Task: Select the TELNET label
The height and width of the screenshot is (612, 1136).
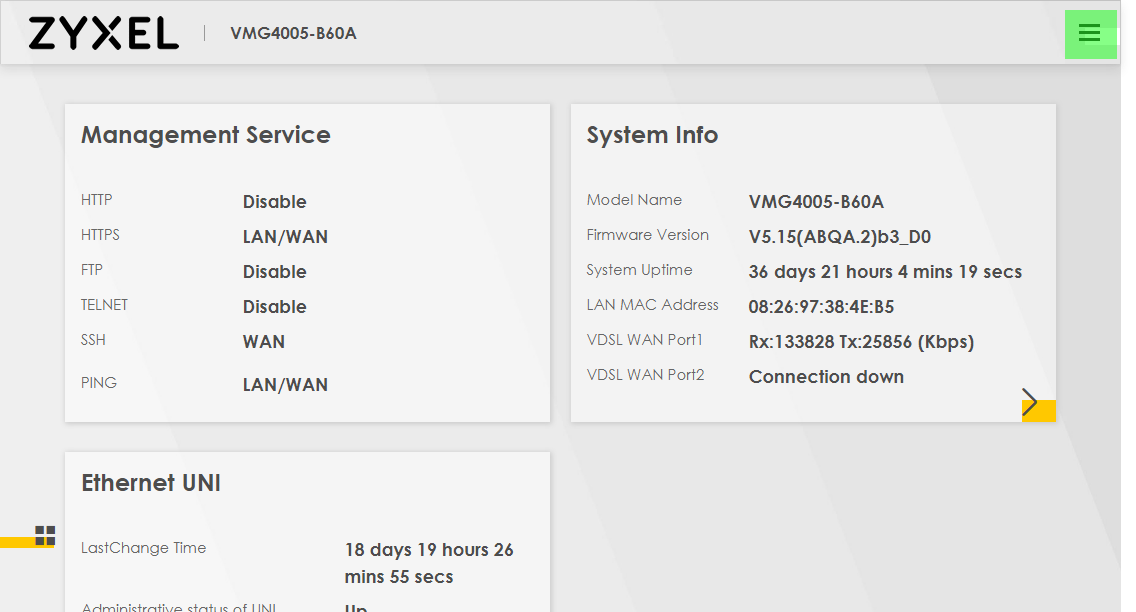Action: click(104, 305)
